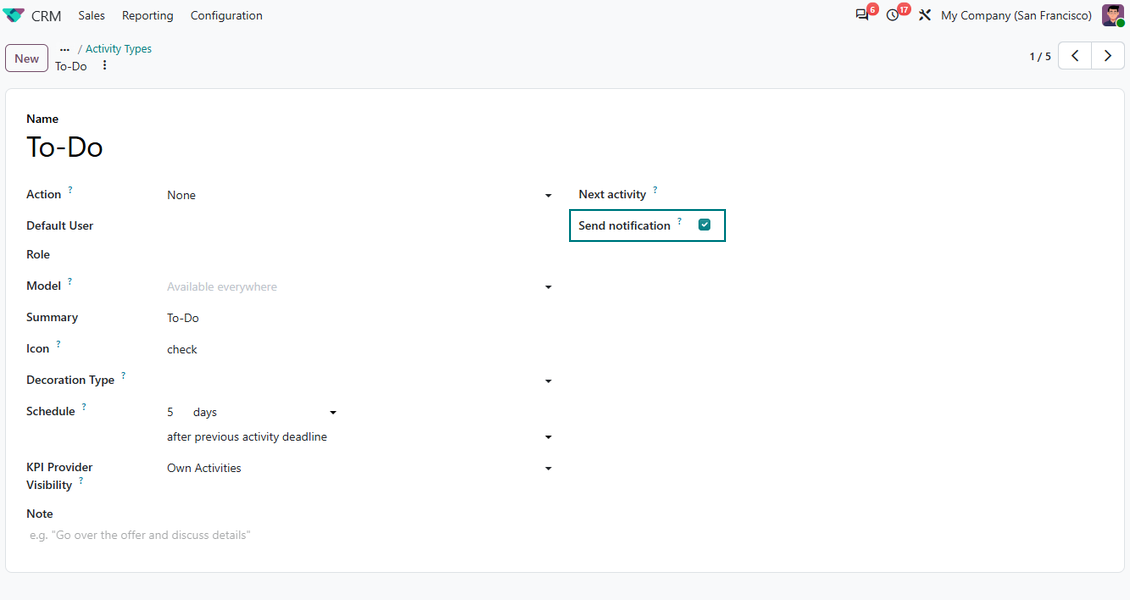Open the Reporting menu
The height and width of the screenshot is (600, 1130).
click(x=148, y=15)
